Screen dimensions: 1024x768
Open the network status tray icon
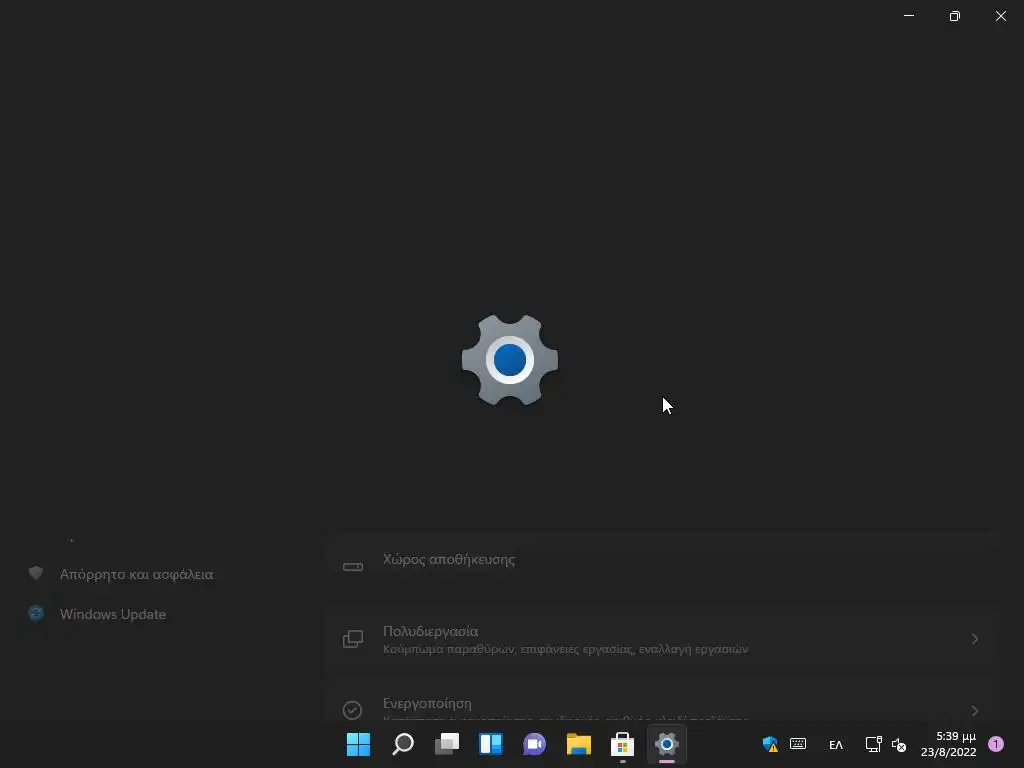pos(873,744)
